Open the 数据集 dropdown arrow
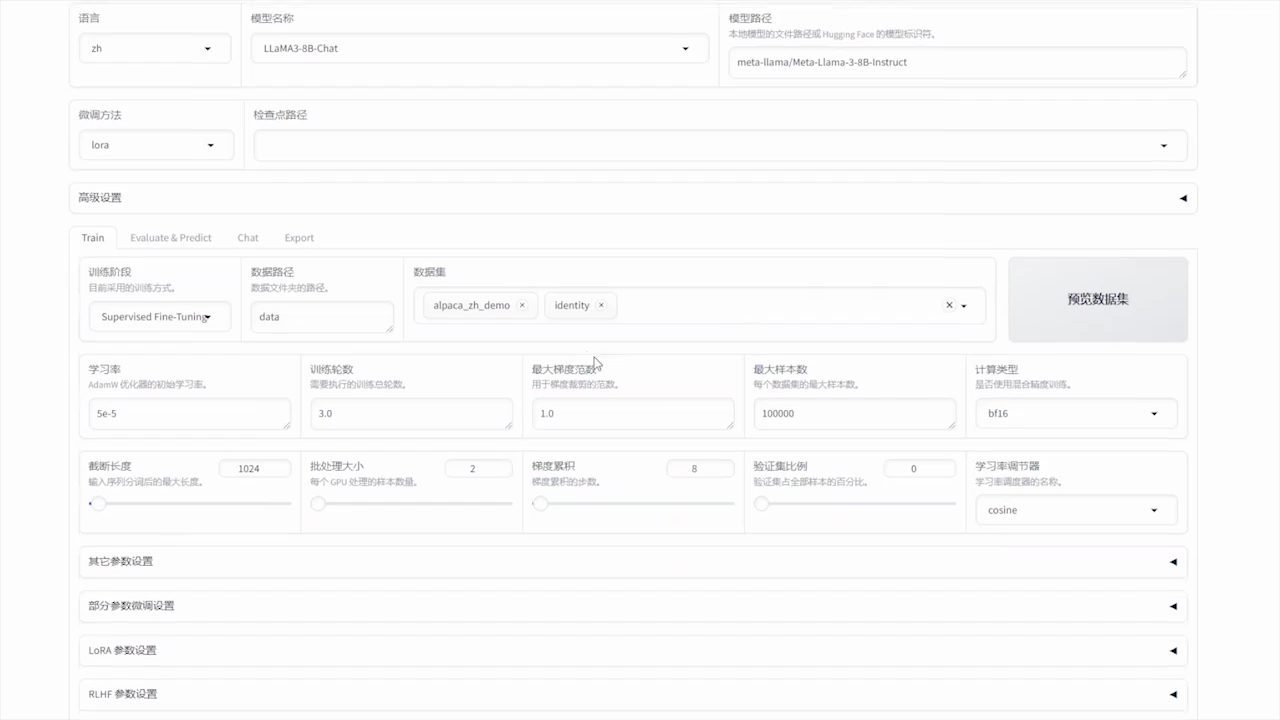Image resolution: width=1280 pixels, height=720 pixels. (x=964, y=306)
